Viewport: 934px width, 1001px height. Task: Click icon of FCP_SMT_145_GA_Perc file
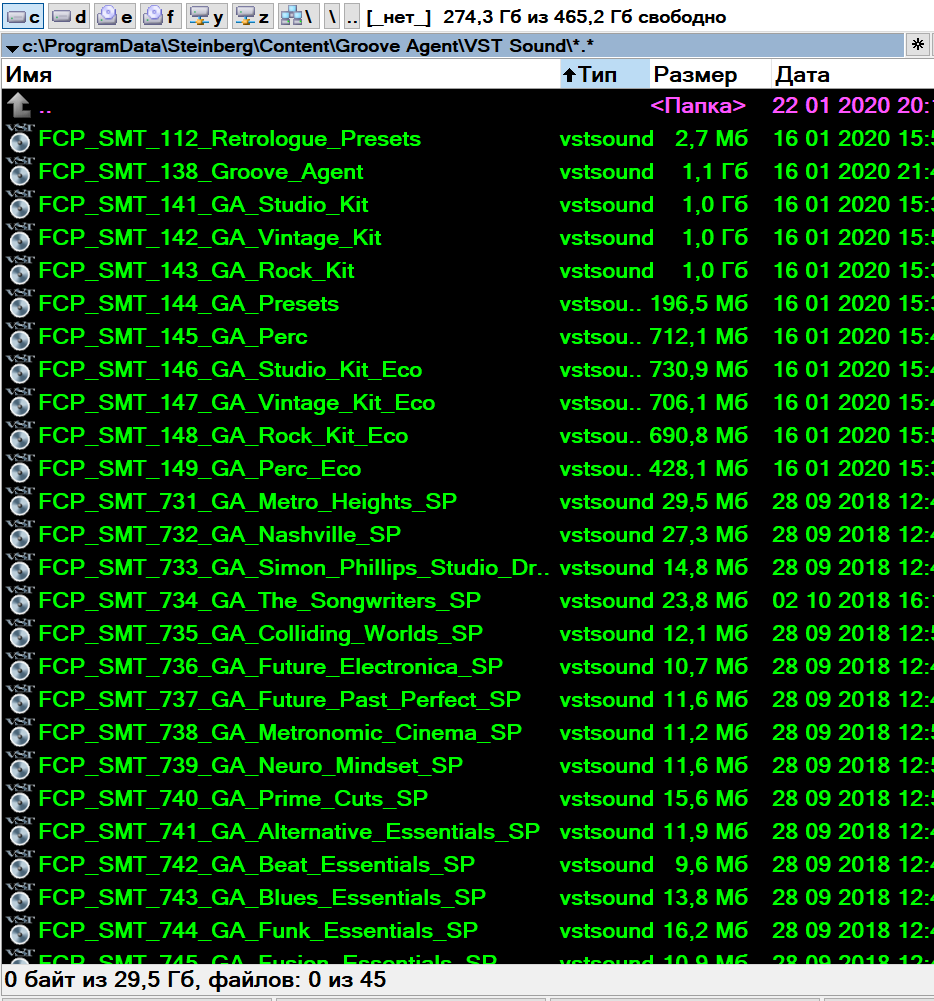click(x=19, y=336)
